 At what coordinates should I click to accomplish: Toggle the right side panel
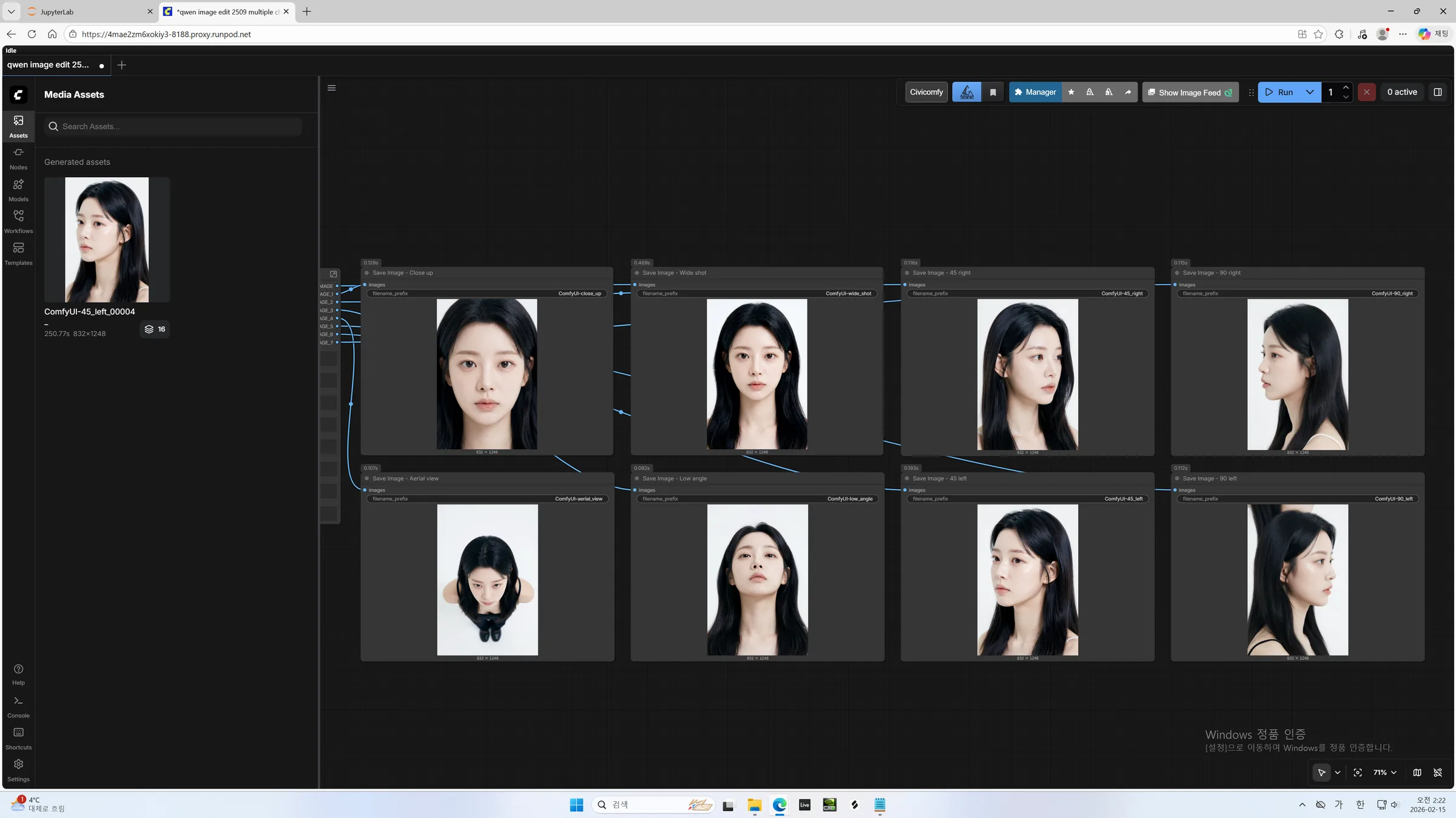coord(1438,92)
